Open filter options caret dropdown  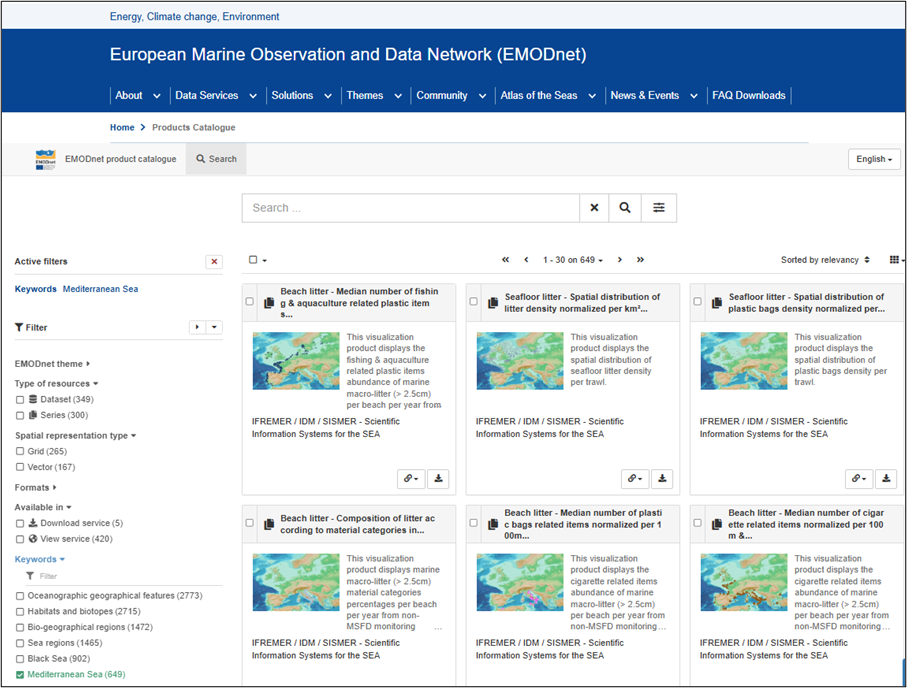point(215,328)
